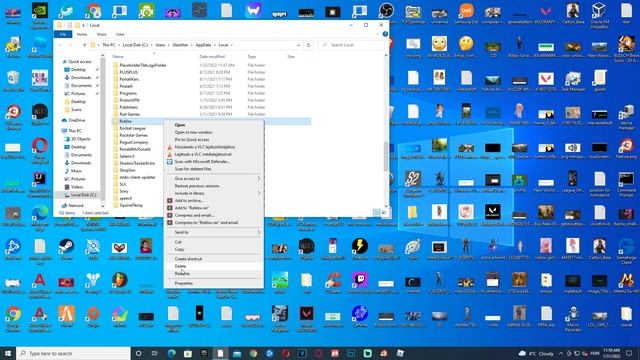Click the VLC cone icon beside Hozzáadás entry
Screen dimensions: 640x360
[170, 147]
